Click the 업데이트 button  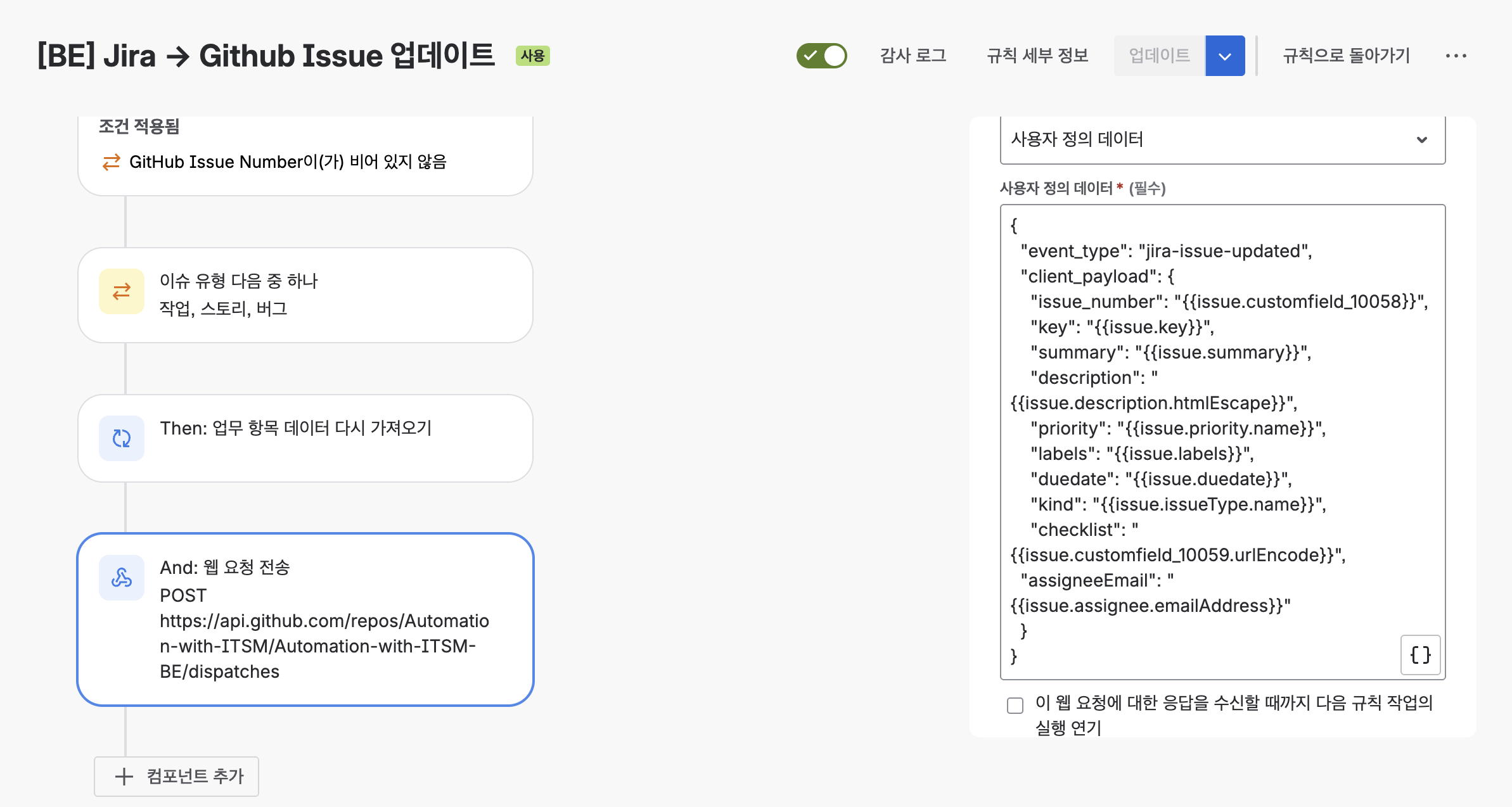pos(1159,55)
